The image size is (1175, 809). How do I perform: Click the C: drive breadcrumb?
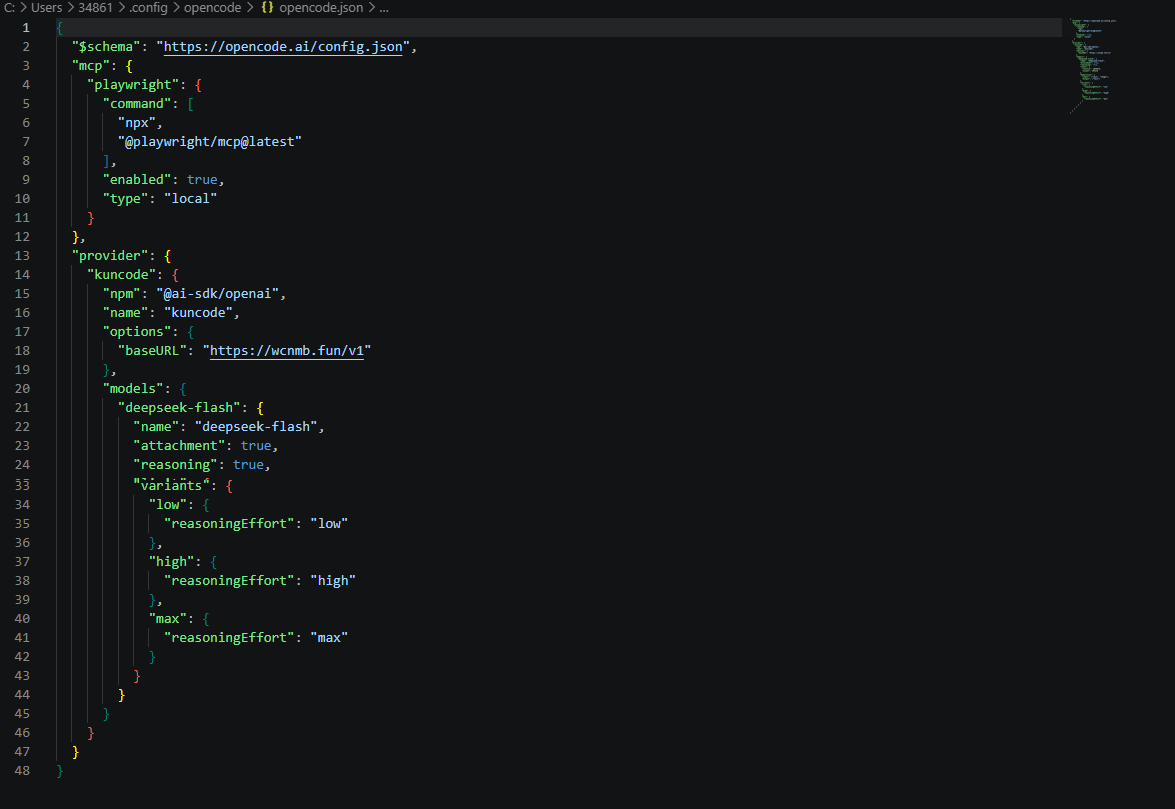(x=10, y=7)
